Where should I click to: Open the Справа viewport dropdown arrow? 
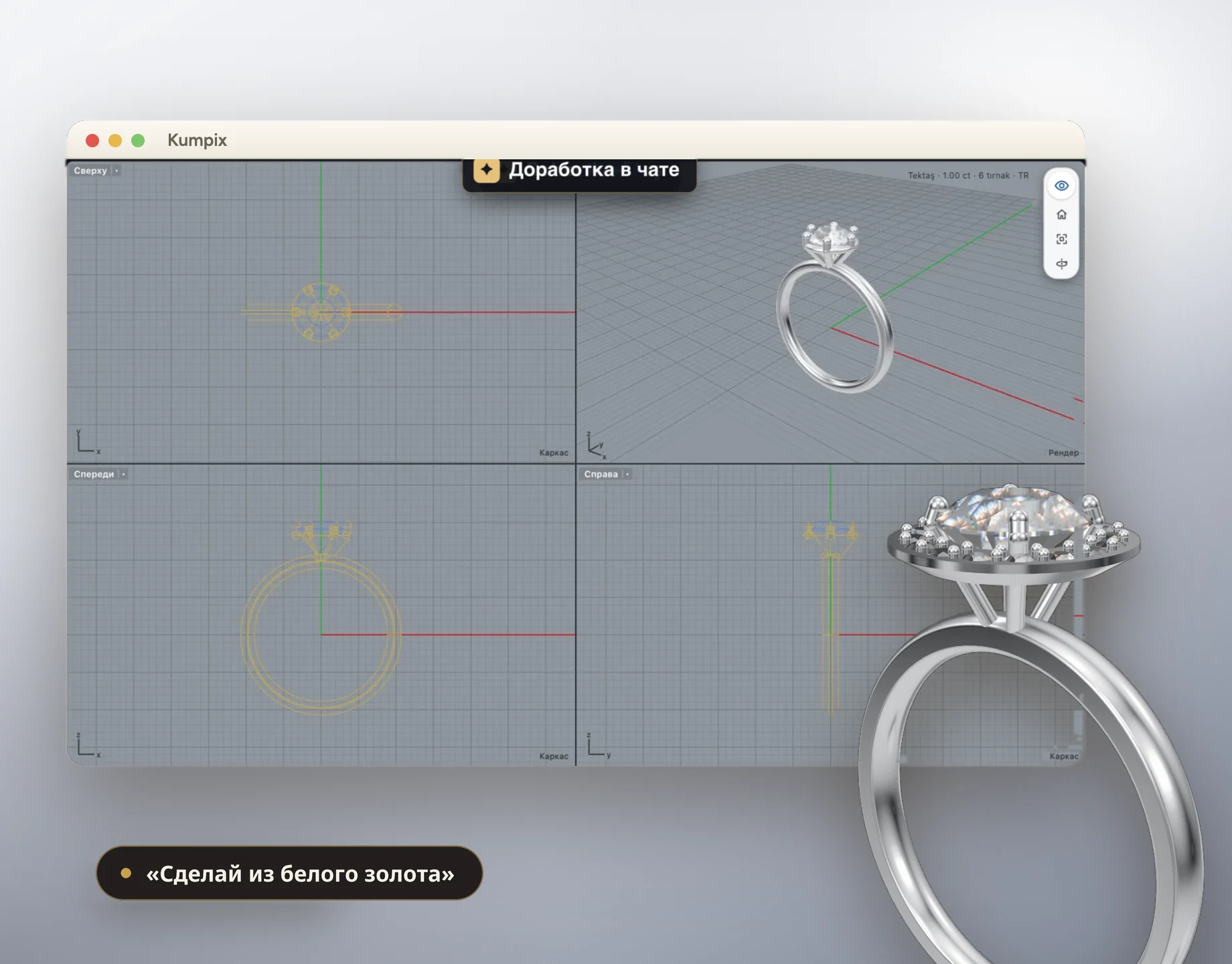[x=627, y=474]
